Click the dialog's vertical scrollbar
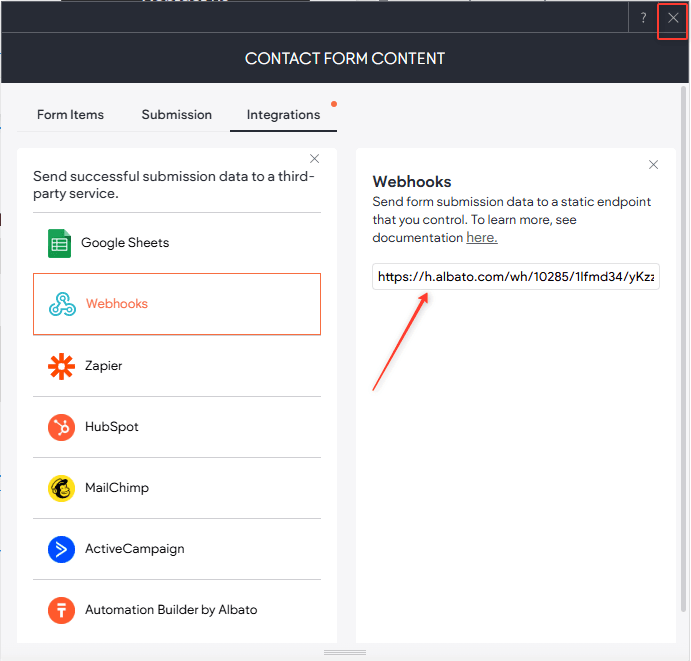691x661 pixels. click(x=683, y=348)
